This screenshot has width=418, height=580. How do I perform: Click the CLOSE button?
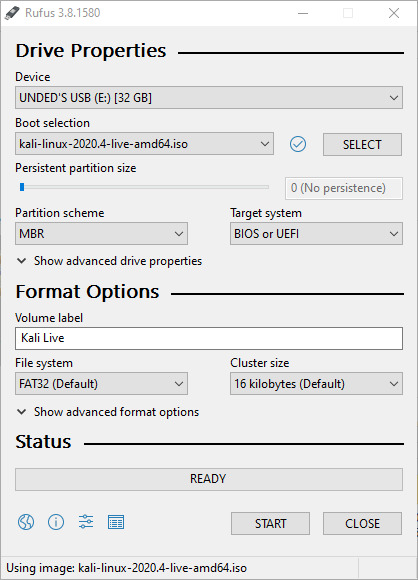pyautogui.click(x=362, y=523)
